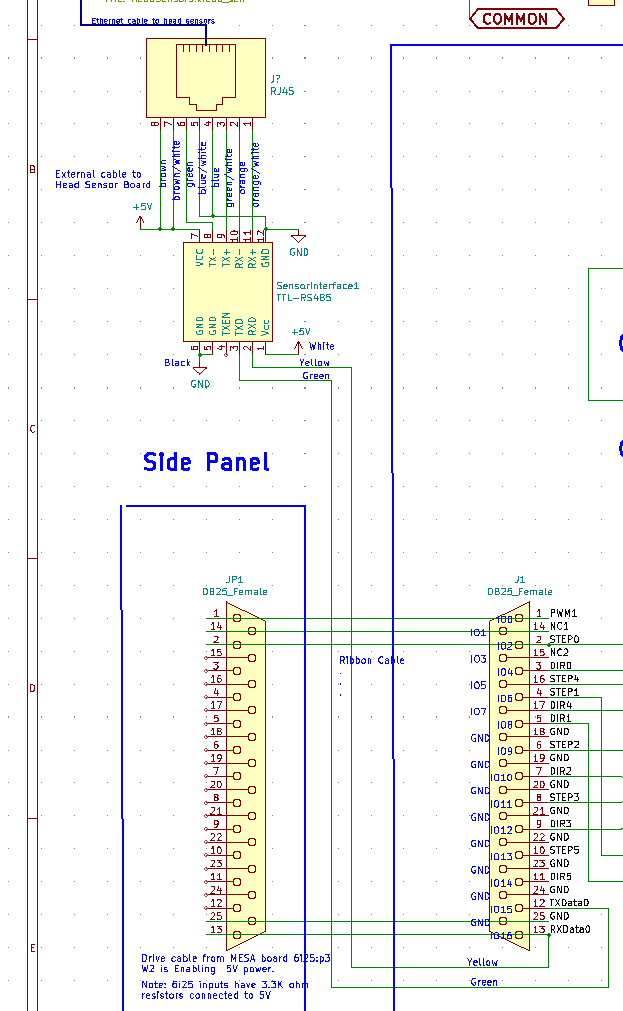Click the 'STEP1' pin label
Screen dimensions: 623x1011
point(564,692)
